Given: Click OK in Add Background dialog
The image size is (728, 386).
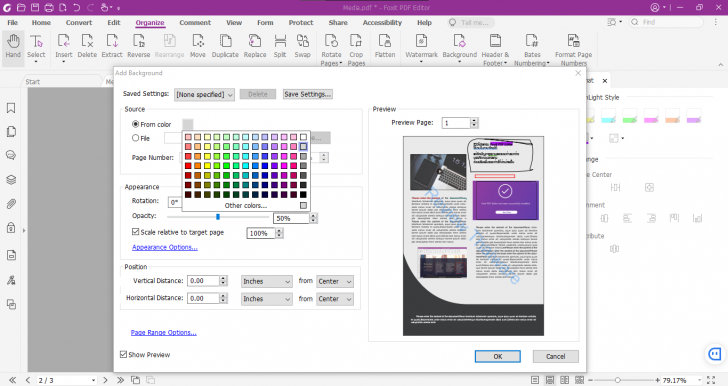Looking at the screenshot, I should (498, 356).
